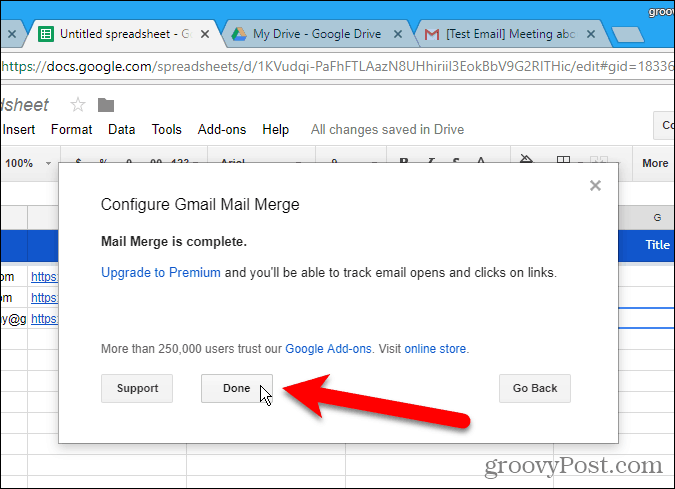Expand the 100% zoom dropdown
The image size is (675, 489).
[28, 163]
